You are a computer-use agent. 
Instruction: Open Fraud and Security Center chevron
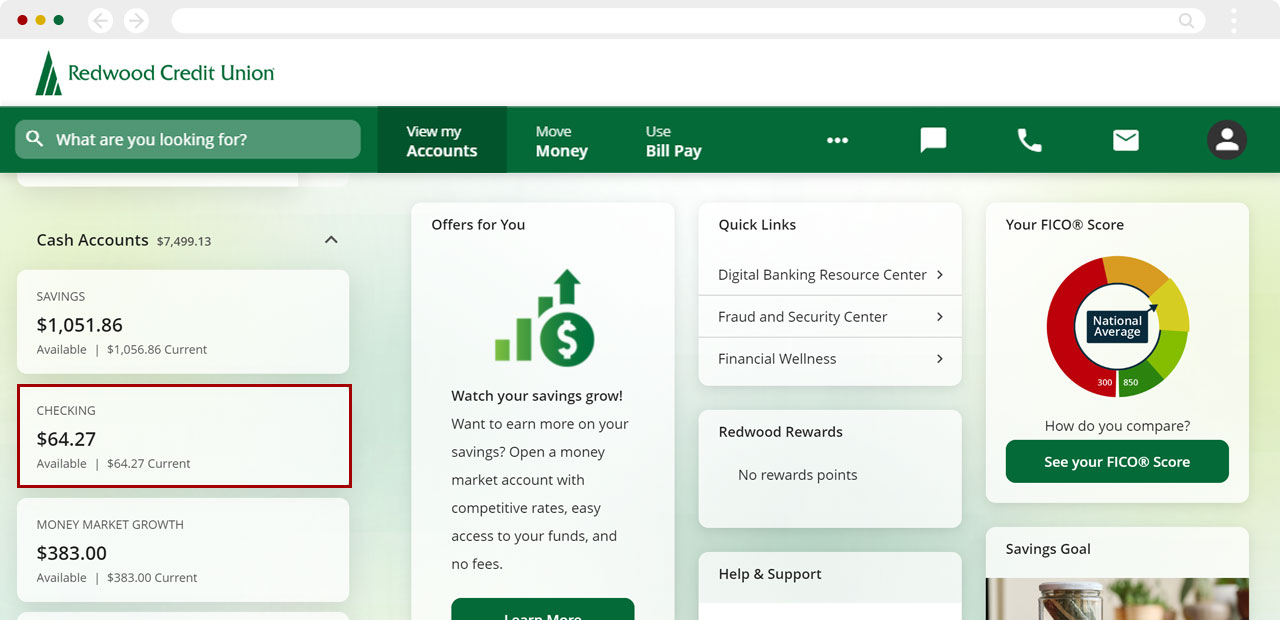click(940, 316)
